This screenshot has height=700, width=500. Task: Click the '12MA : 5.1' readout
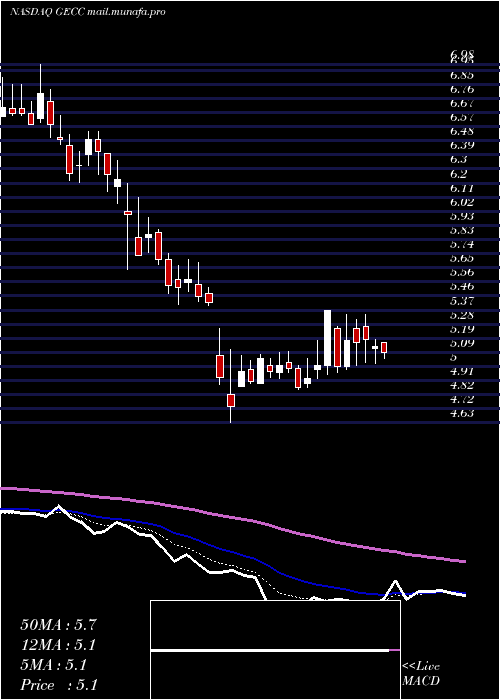click(x=58, y=645)
